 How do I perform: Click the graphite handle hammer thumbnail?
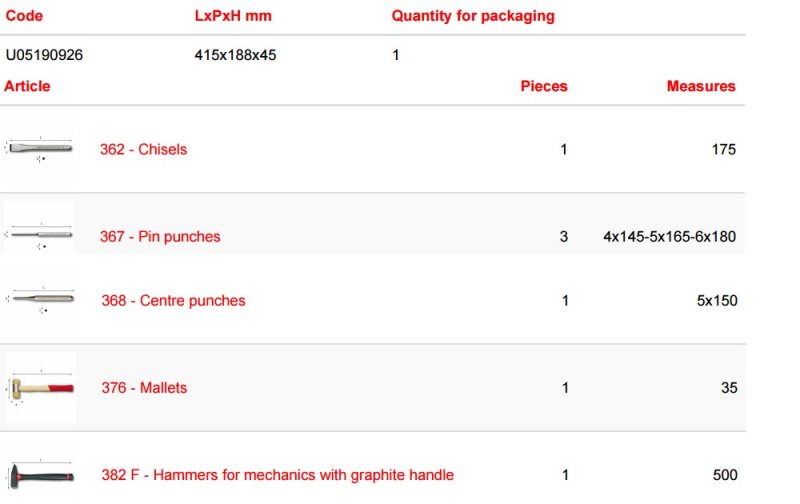click(40, 474)
